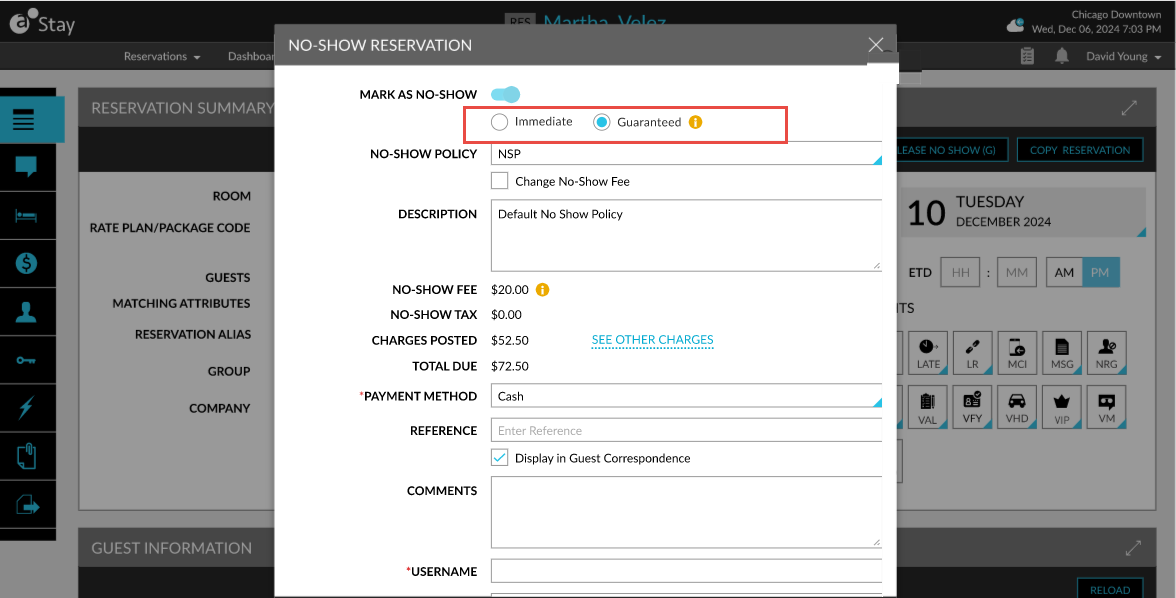Open the comments speech bubble icon in sidebar

pyautogui.click(x=26, y=167)
